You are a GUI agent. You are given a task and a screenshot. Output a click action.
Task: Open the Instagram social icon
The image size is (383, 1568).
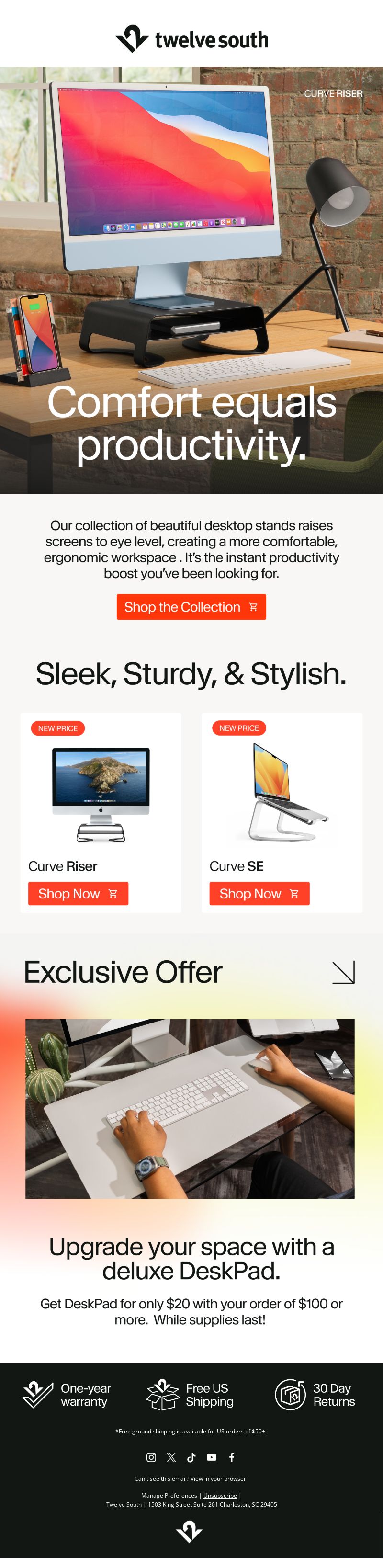pyautogui.click(x=151, y=1456)
